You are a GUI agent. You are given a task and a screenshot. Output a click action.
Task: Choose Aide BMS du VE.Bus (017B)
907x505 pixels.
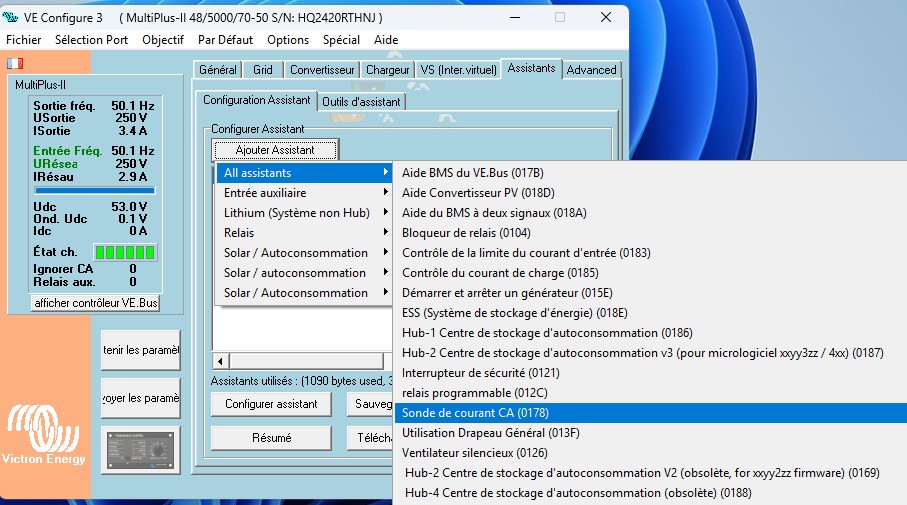pos(650,173)
